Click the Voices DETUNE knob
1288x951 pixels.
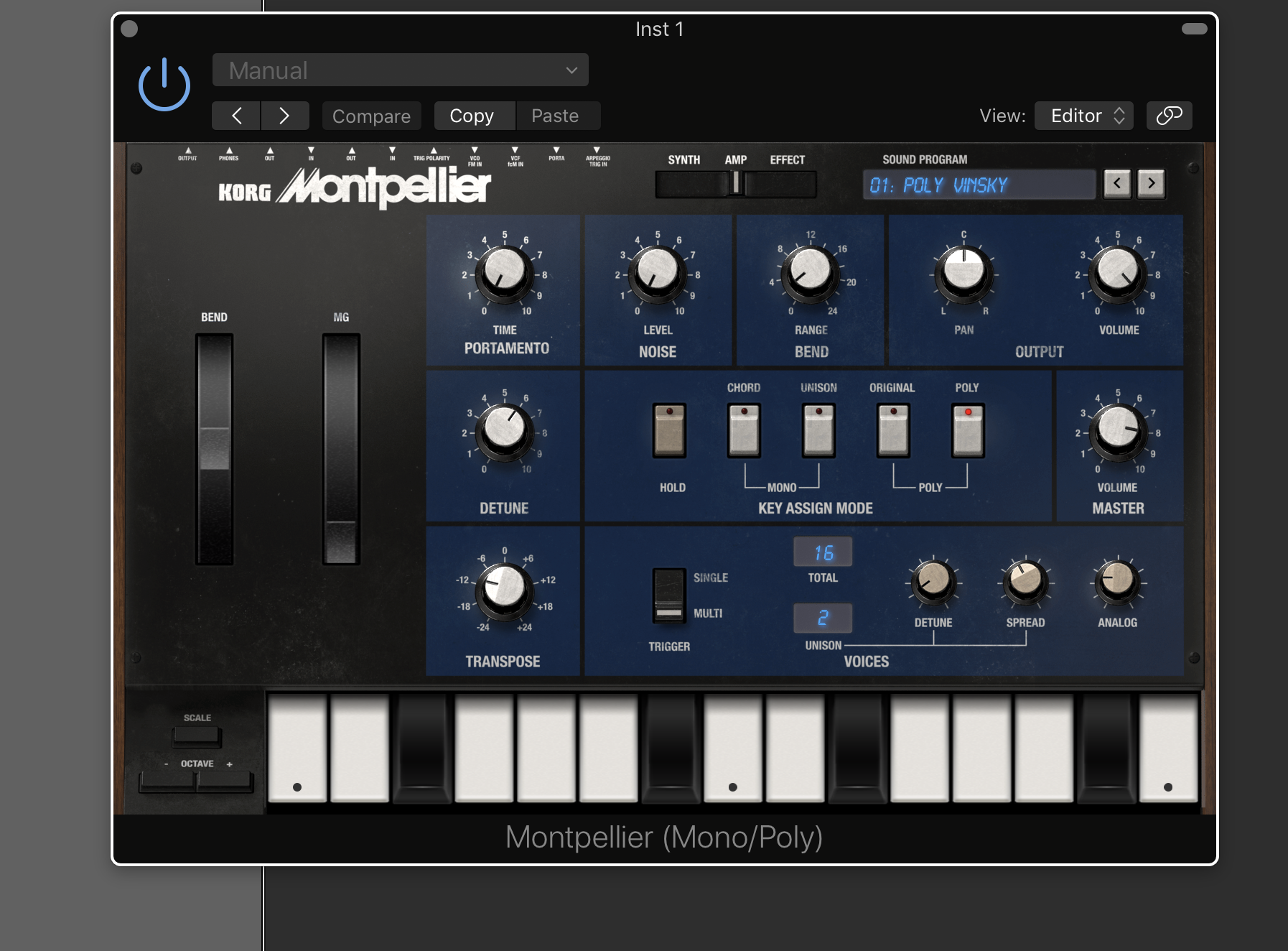[x=933, y=581]
